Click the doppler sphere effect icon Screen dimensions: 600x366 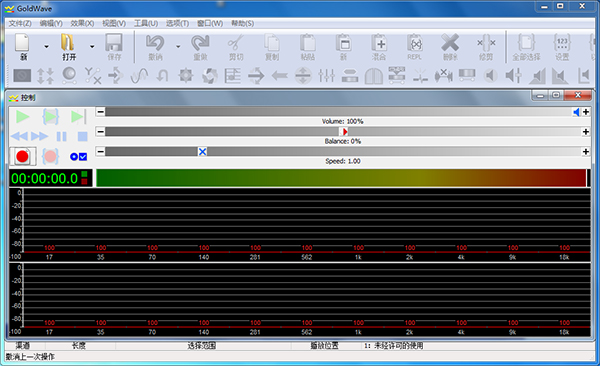pos(69,75)
